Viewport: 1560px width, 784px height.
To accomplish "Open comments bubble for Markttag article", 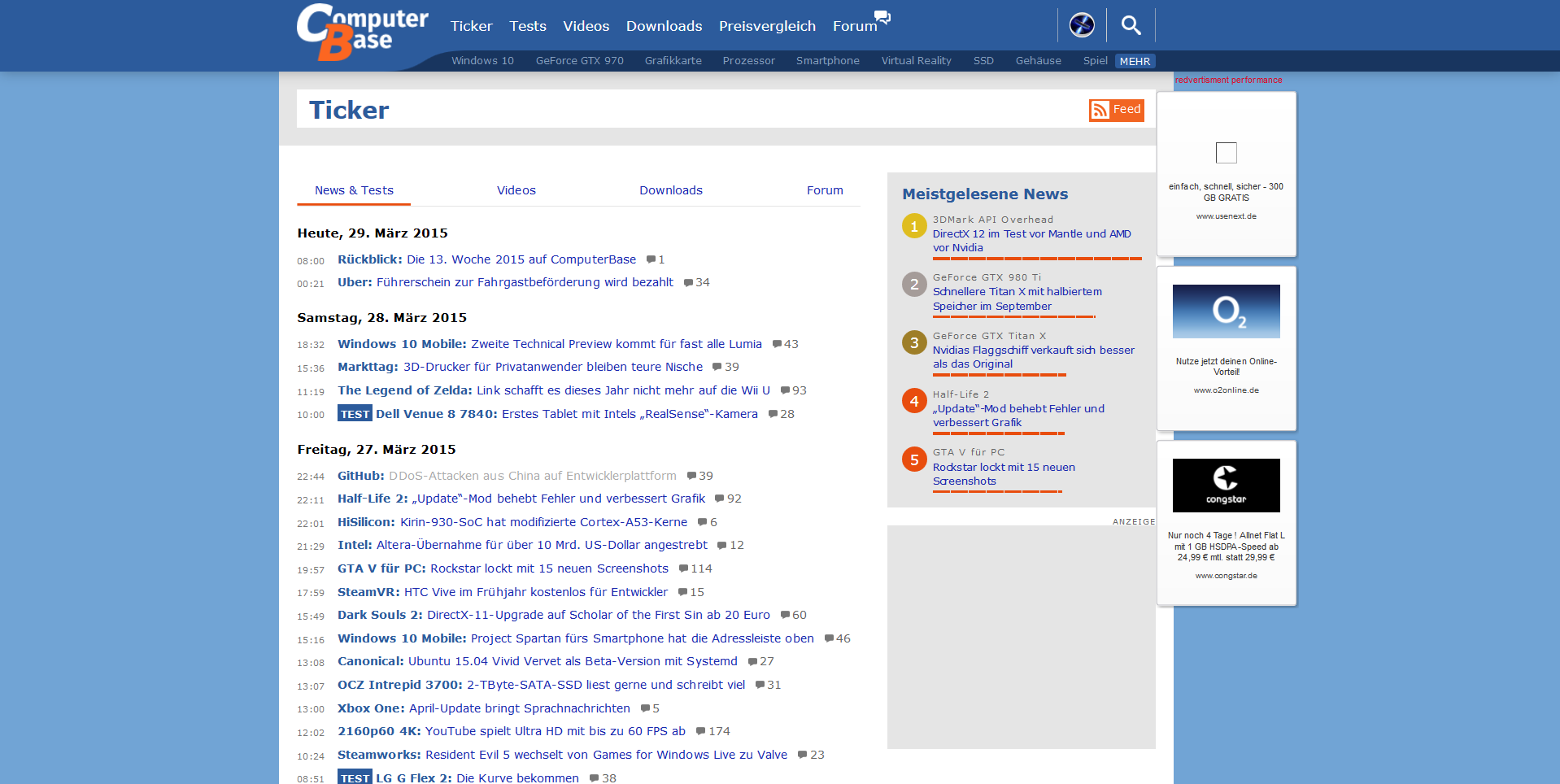I will click(x=717, y=368).
